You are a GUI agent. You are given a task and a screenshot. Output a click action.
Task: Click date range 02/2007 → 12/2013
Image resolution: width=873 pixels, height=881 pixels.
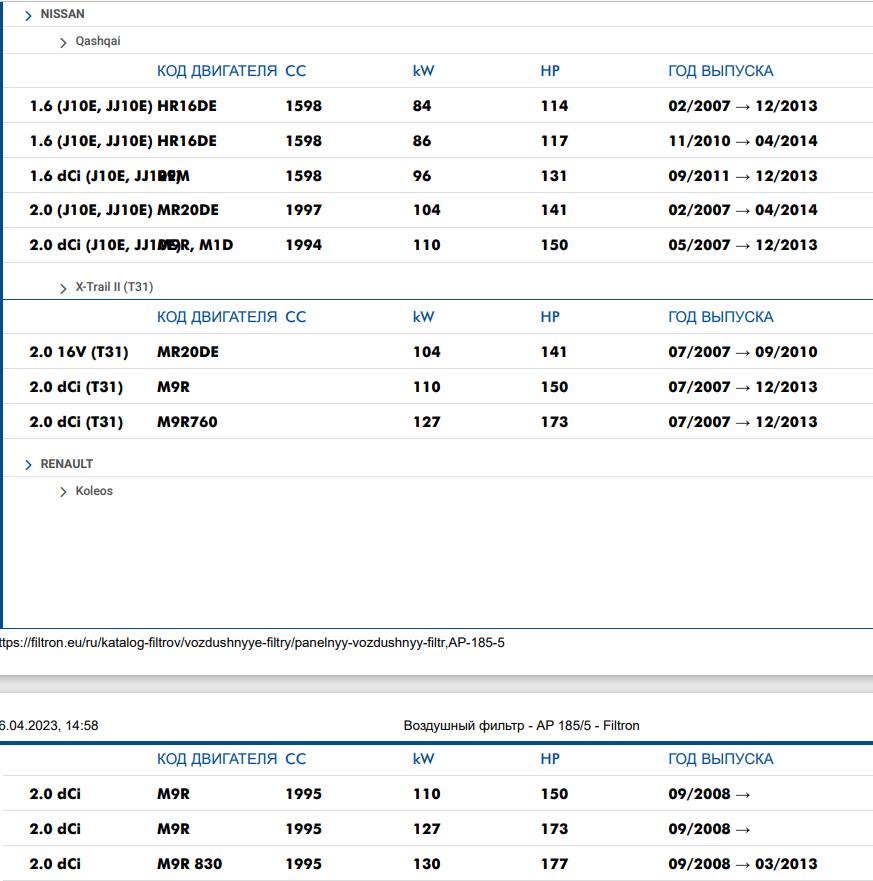[x=743, y=106]
